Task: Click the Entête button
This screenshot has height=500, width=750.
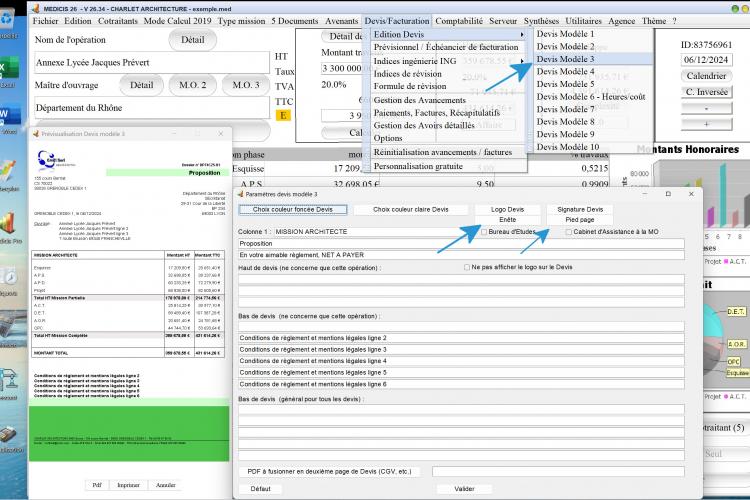Action: 507,220
